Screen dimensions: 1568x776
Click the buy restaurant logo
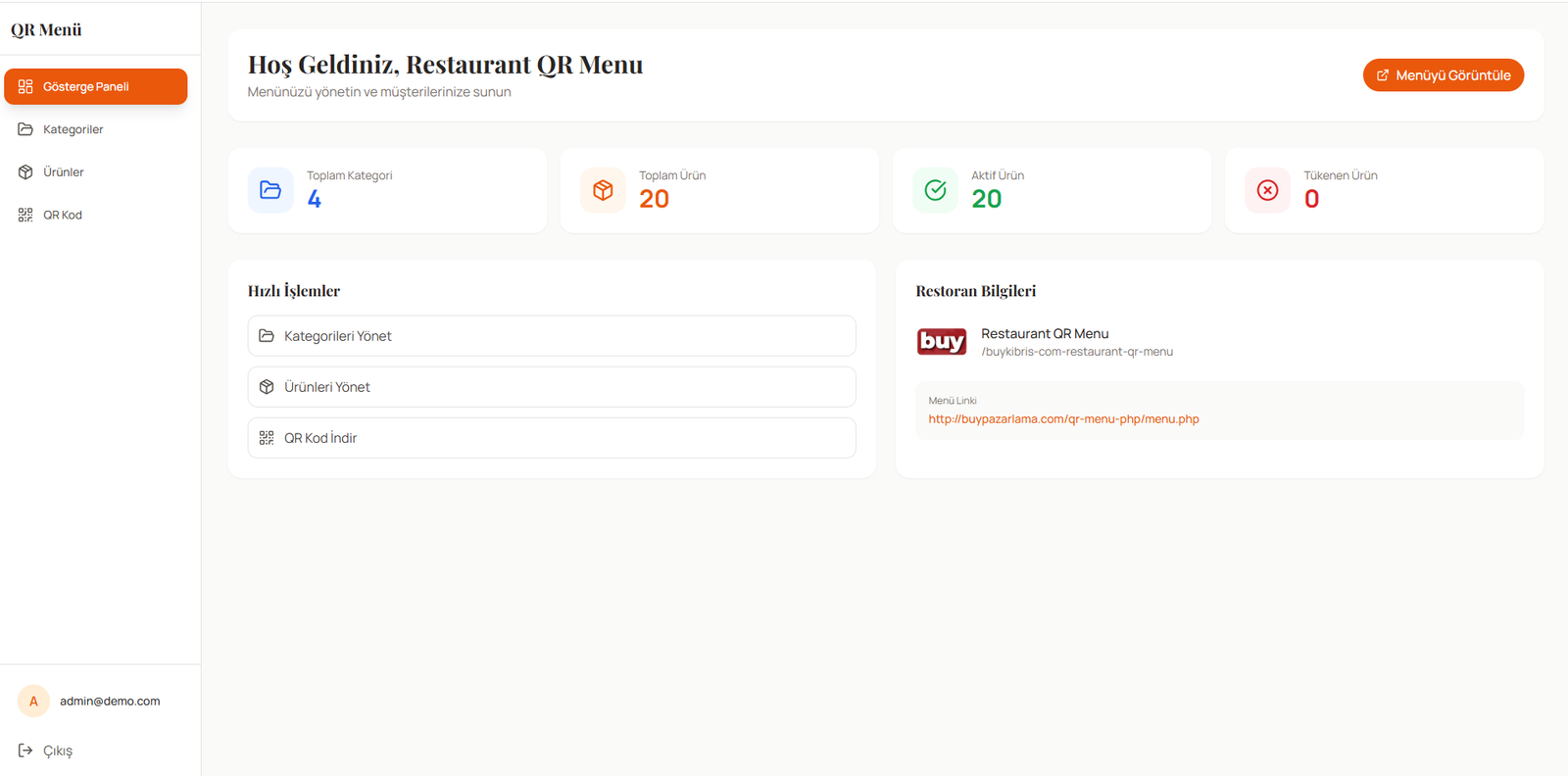(941, 341)
